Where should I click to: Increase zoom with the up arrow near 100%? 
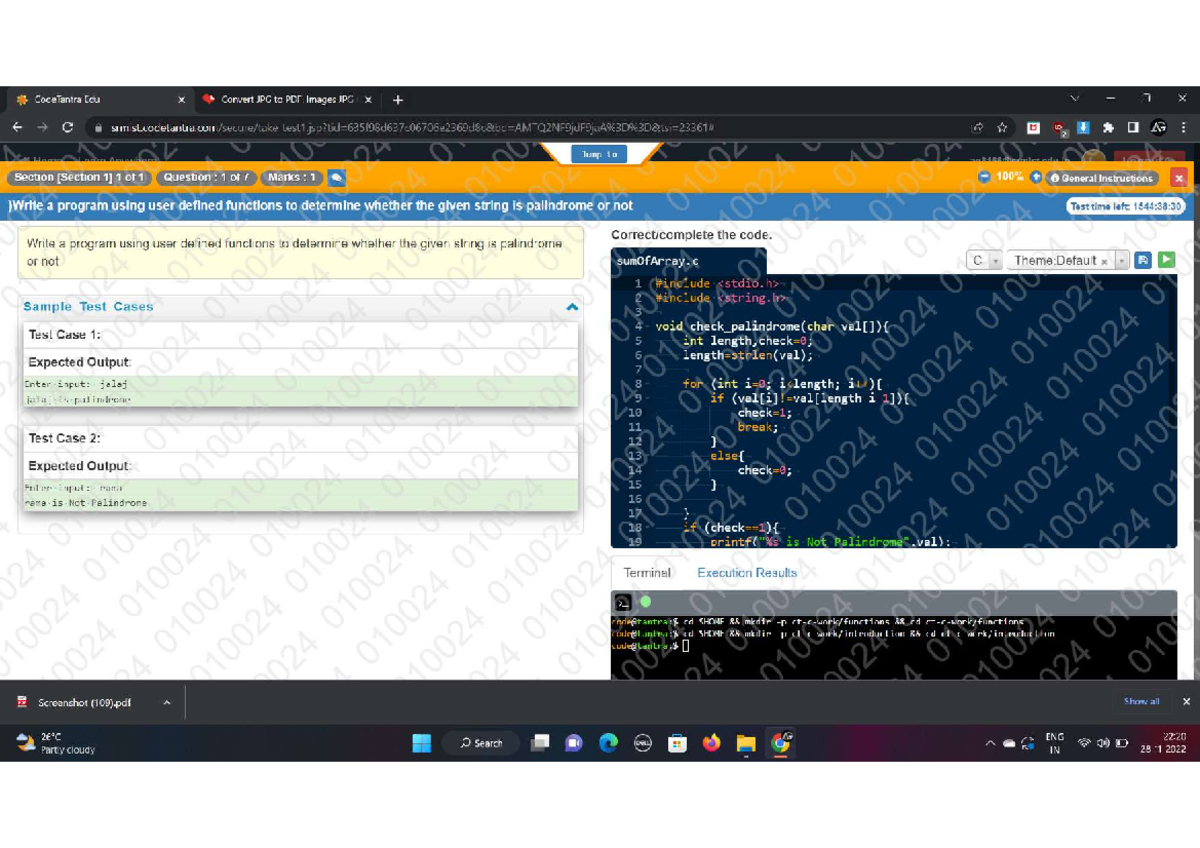1036,177
